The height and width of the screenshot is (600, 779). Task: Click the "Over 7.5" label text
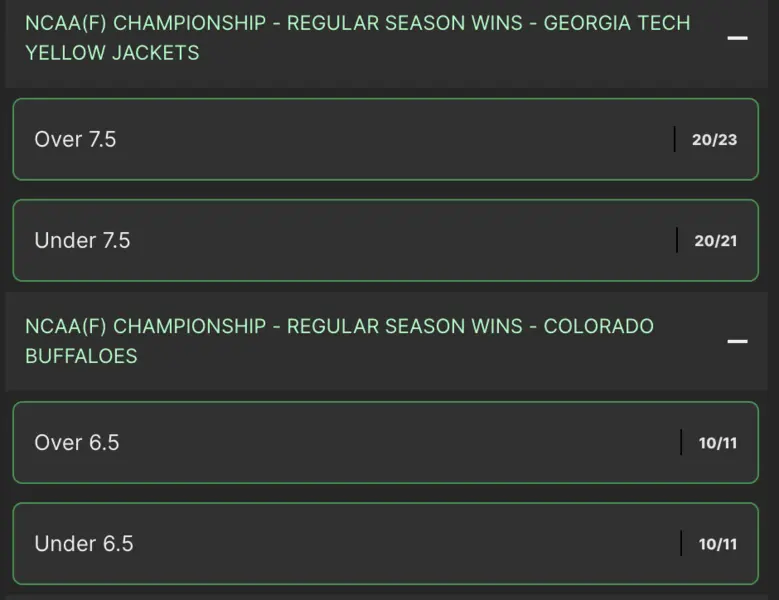coord(75,139)
